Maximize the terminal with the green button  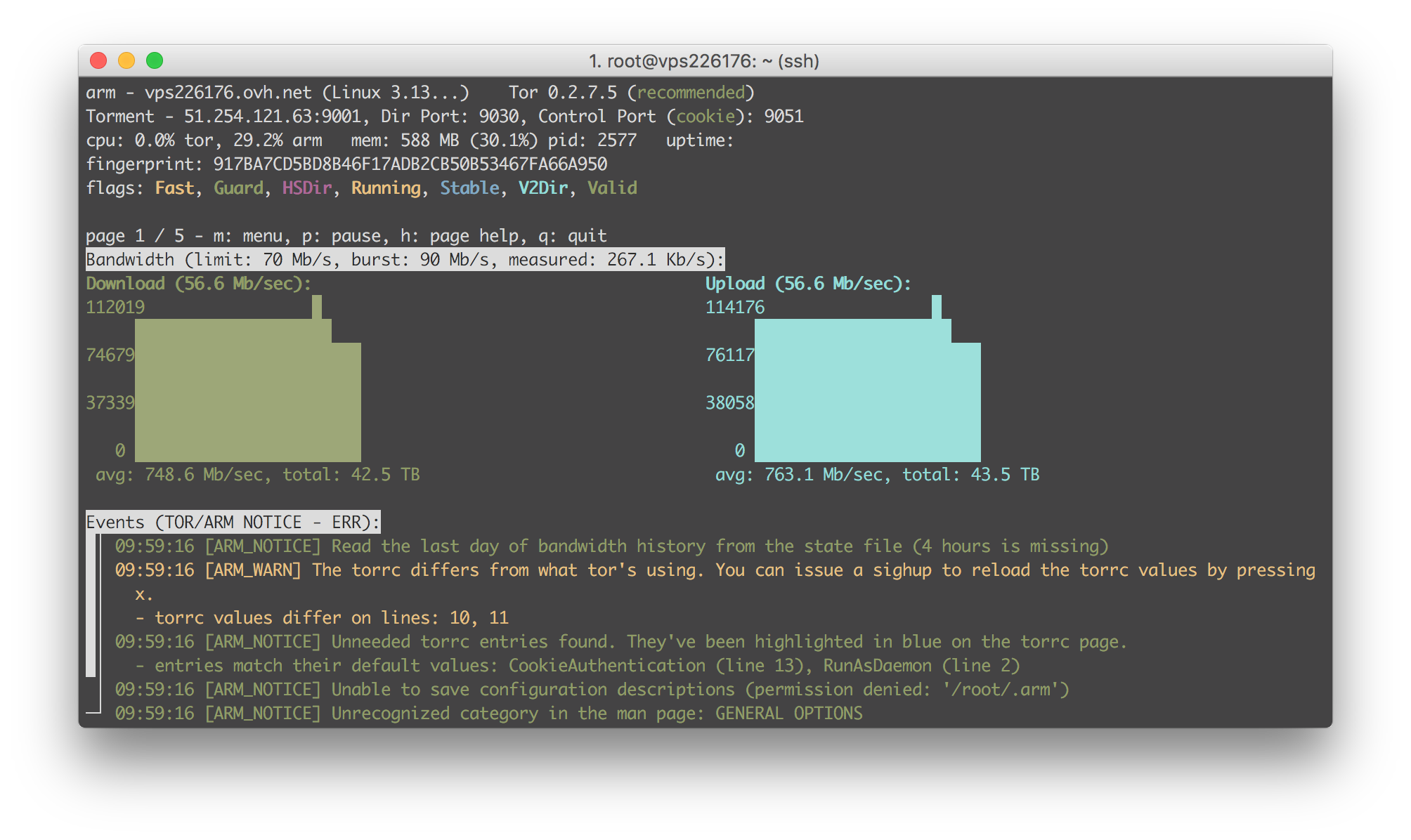[x=155, y=61]
